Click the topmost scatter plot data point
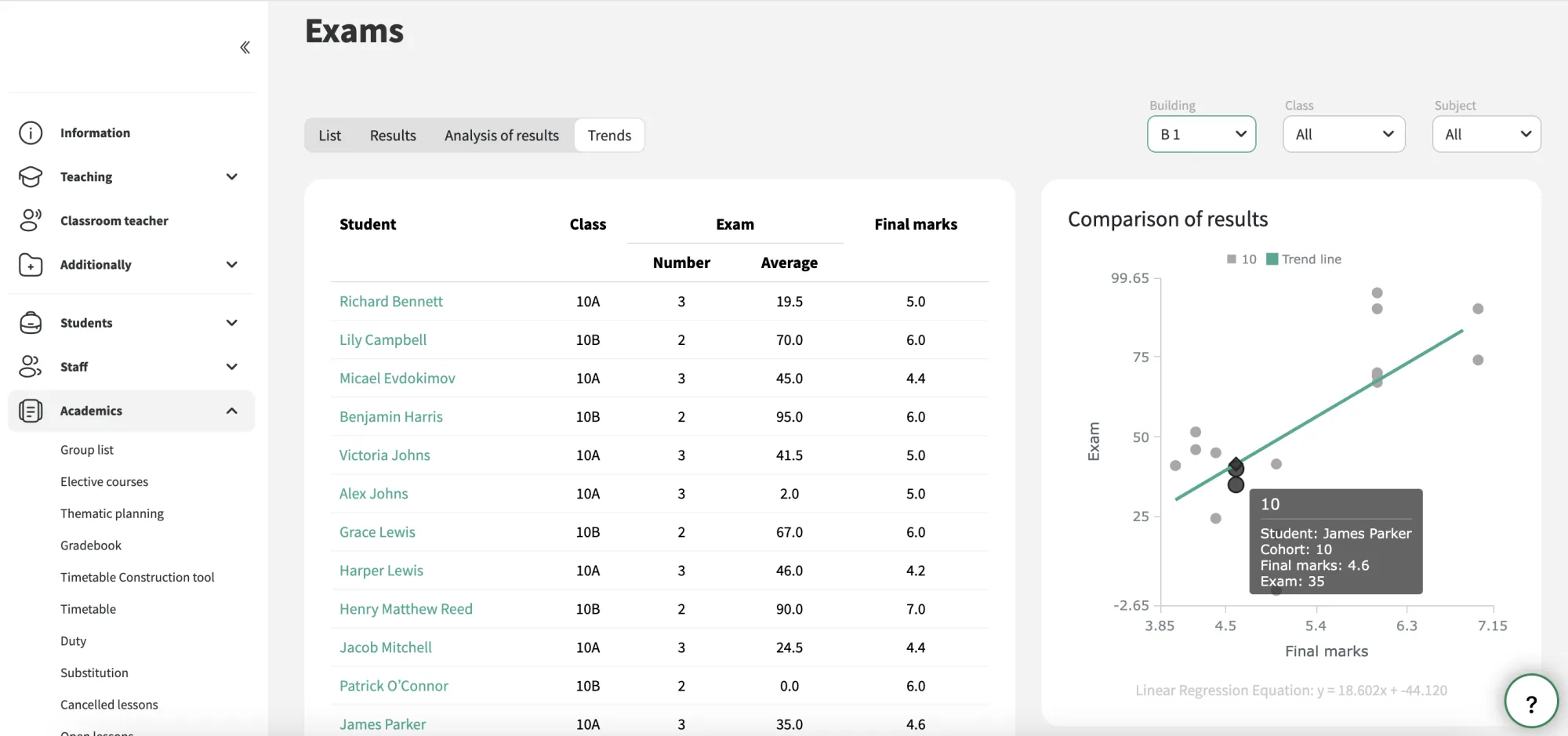The image size is (1568, 736). point(1377,293)
